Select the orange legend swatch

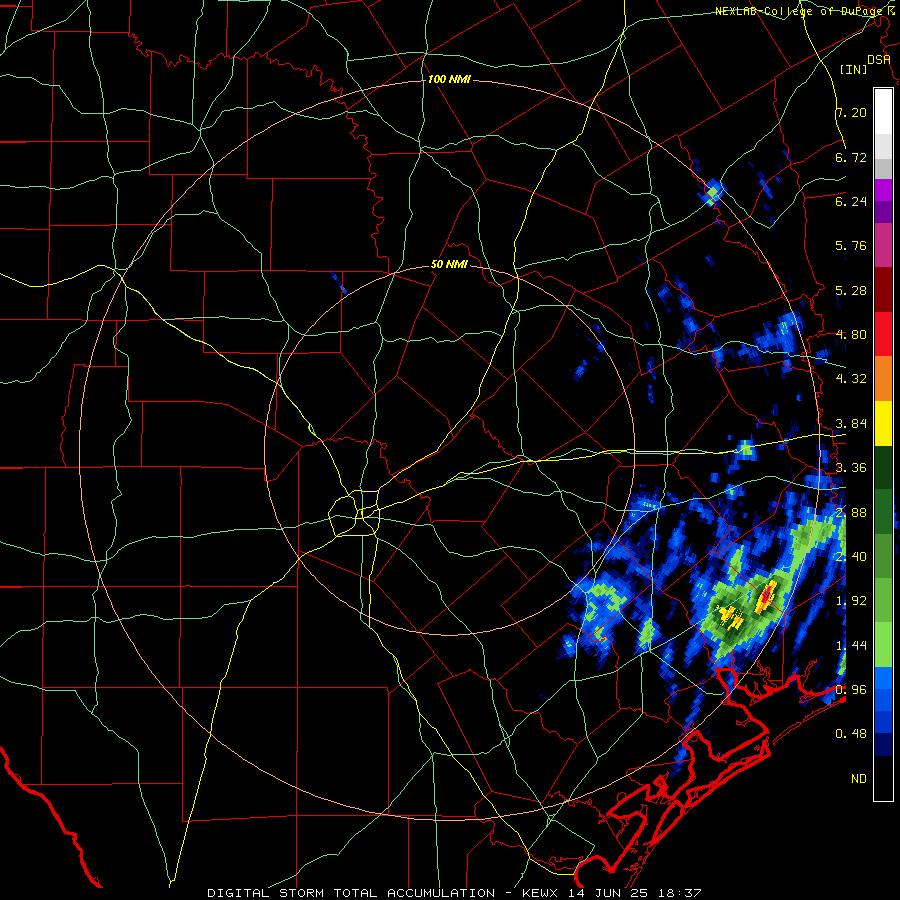point(883,379)
